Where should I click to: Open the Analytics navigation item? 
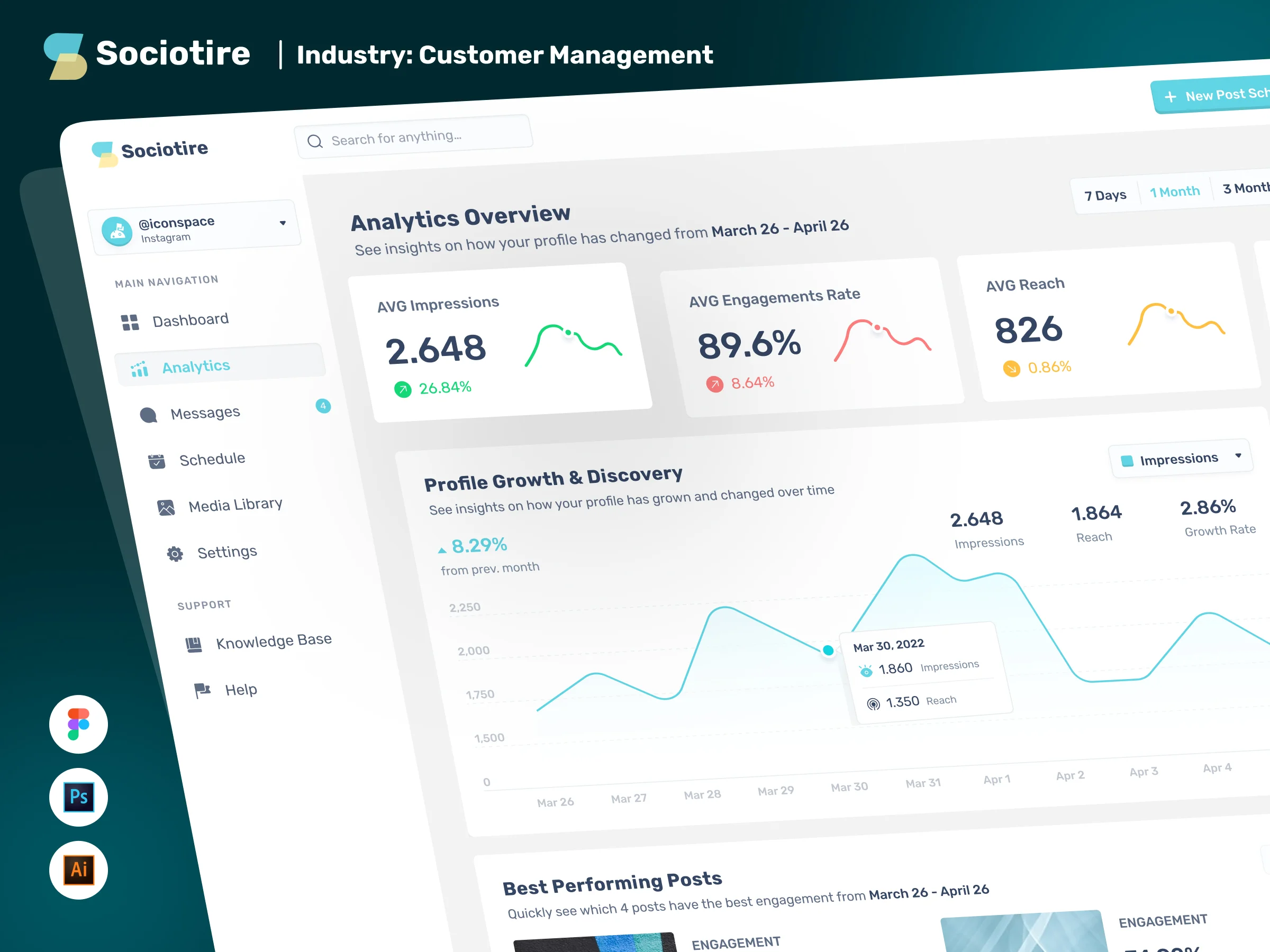[x=221, y=365]
